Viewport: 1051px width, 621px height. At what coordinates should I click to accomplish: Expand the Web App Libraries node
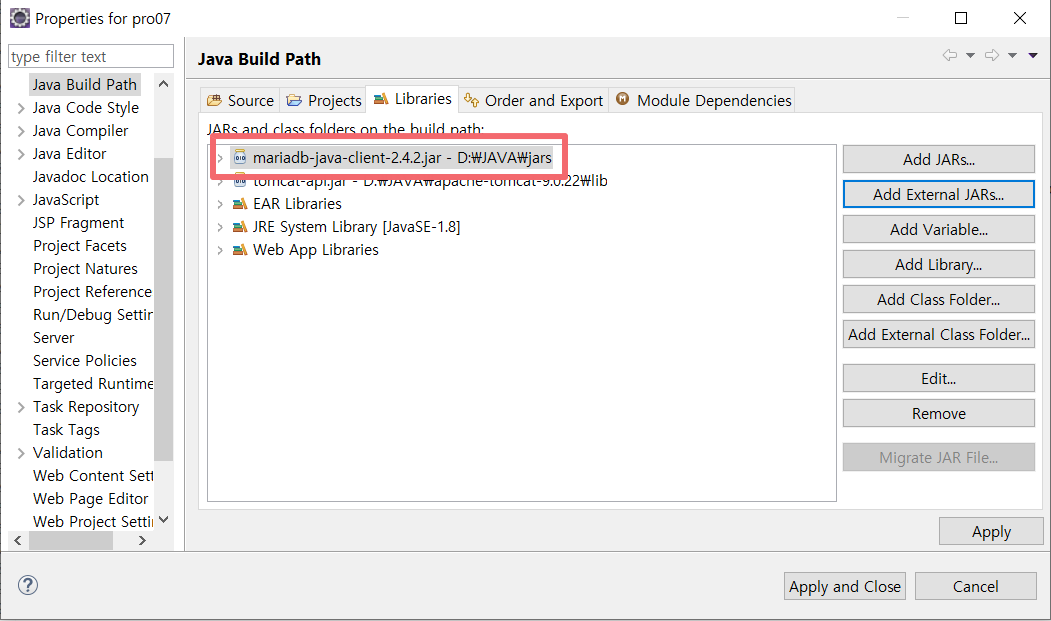pyautogui.click(x=220, y=250)
